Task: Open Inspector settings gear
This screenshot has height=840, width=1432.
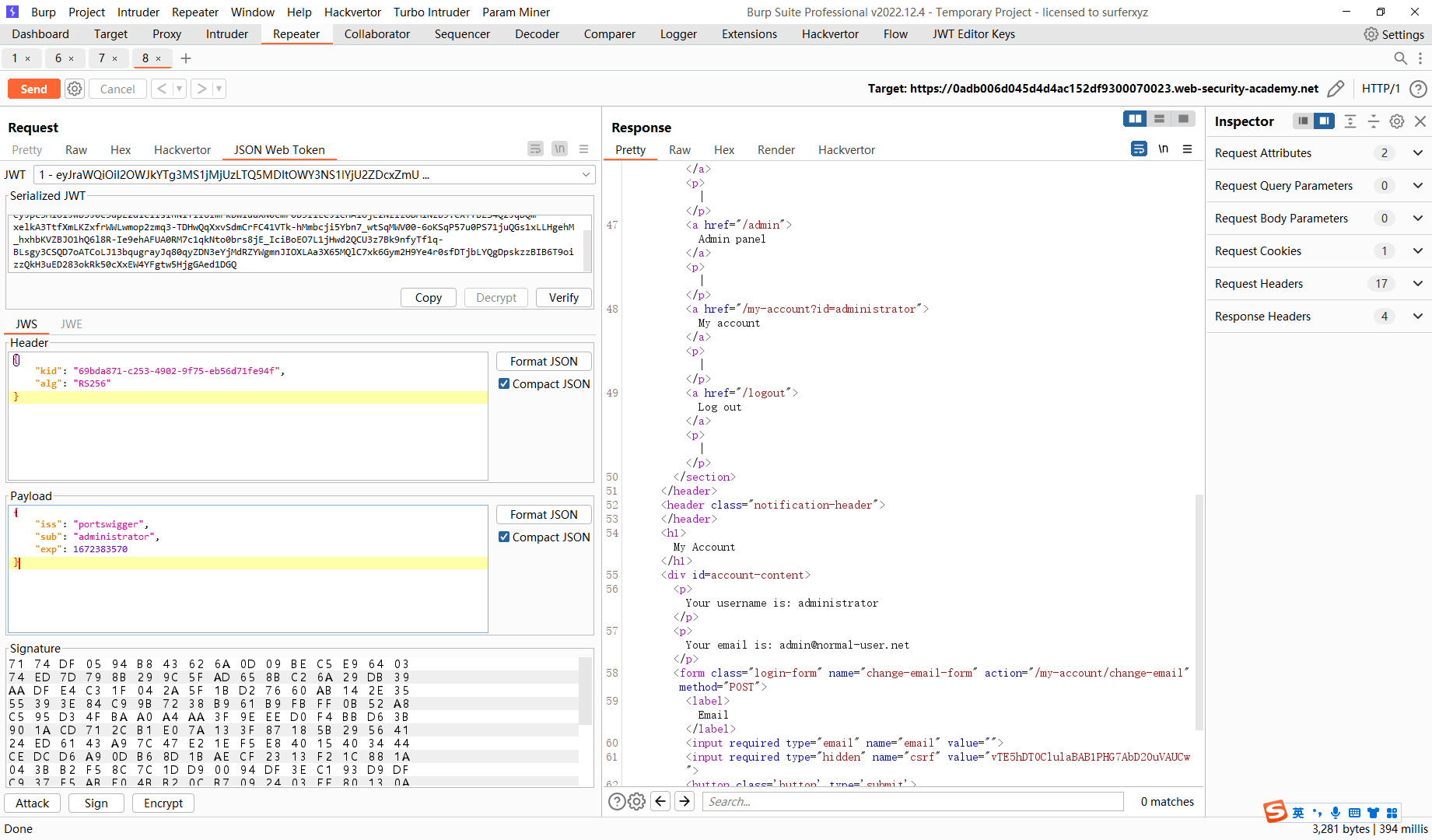Action: point(1397,121)
